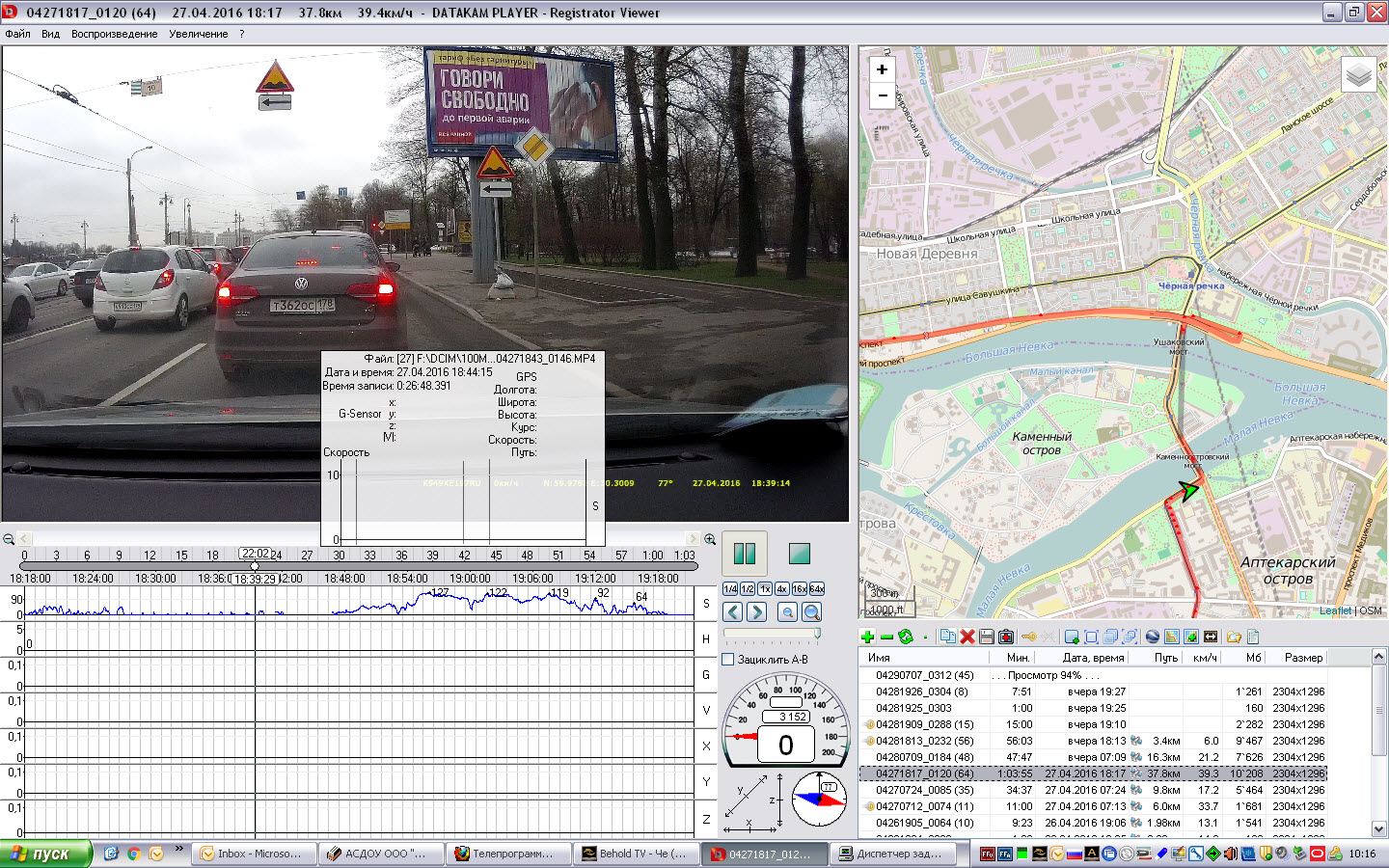1389x868 pixels.
Task: Enable the Зациклить A-B checkbox
Action: pyautogui.click(x=729, y=660)
